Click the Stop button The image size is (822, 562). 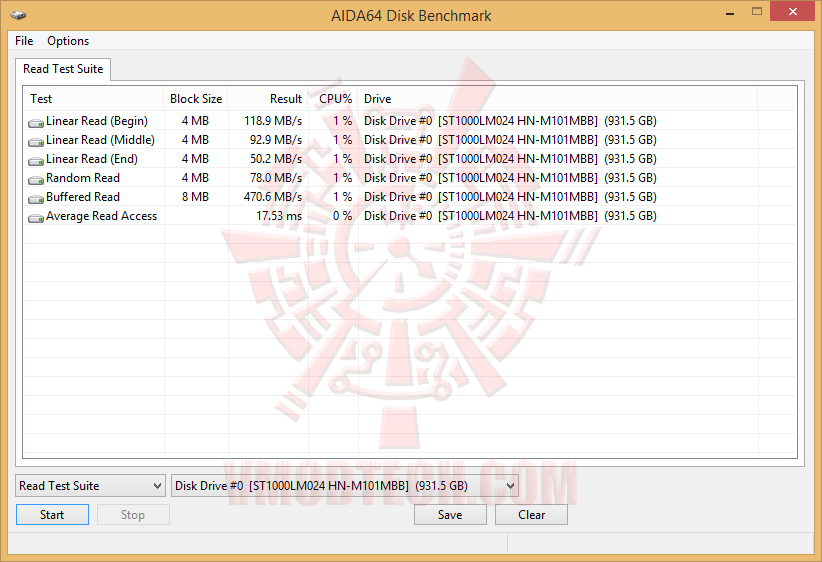coord(133,515)
